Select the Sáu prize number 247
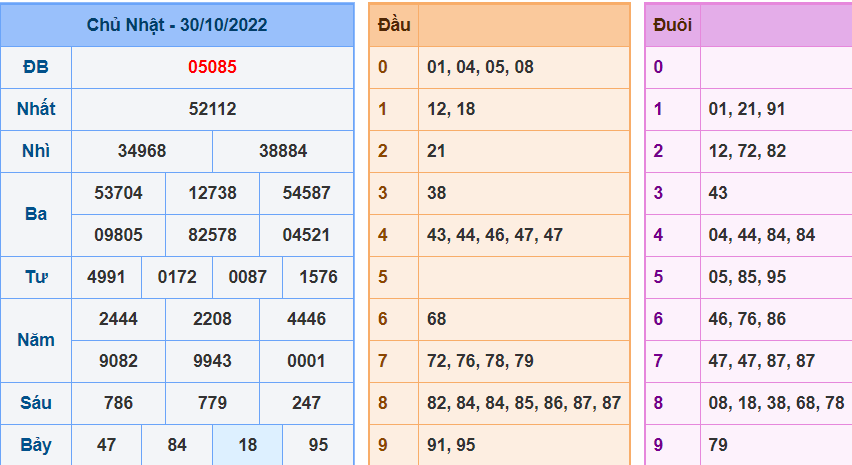 (306, 403)
